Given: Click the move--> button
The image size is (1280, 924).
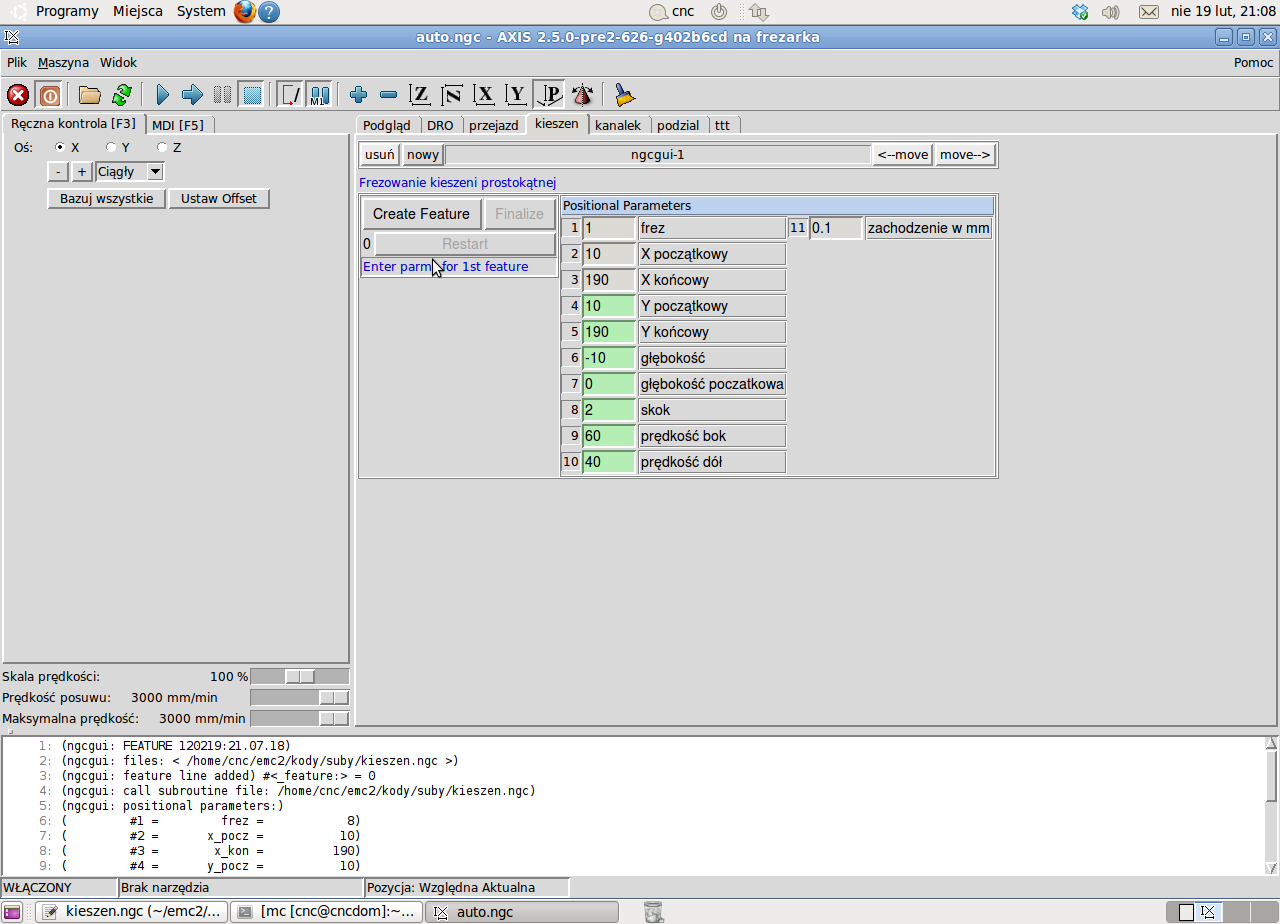Looking at the screenshot, I should pyautogui.click(x=965, y=155).
